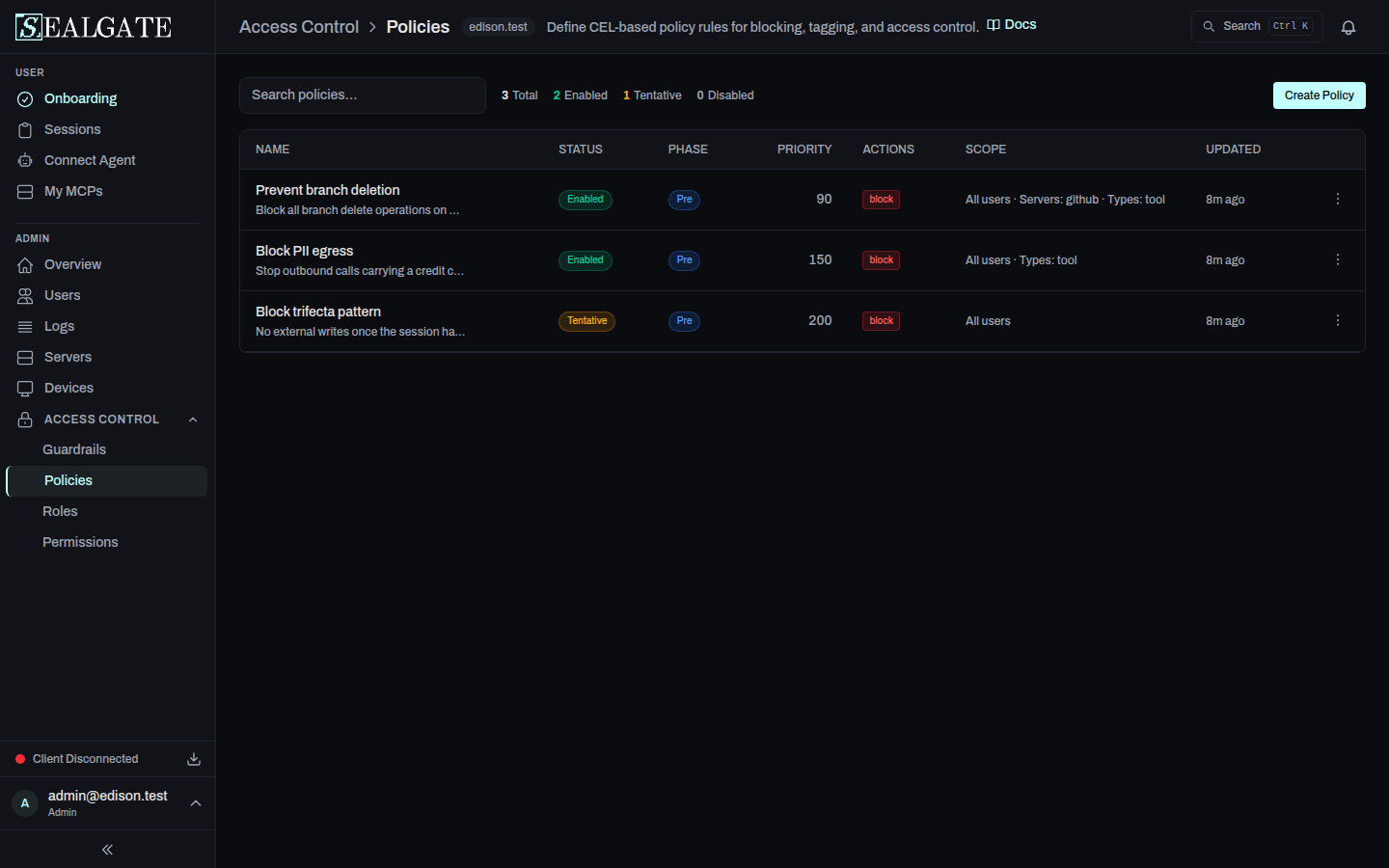Open Guardrails in the sidebar

74,449
